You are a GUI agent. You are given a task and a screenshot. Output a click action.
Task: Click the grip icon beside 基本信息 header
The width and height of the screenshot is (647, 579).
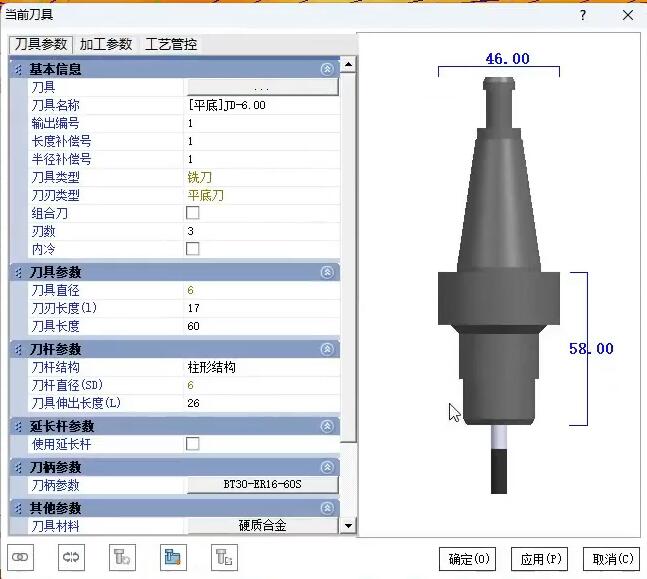point(17,70)
